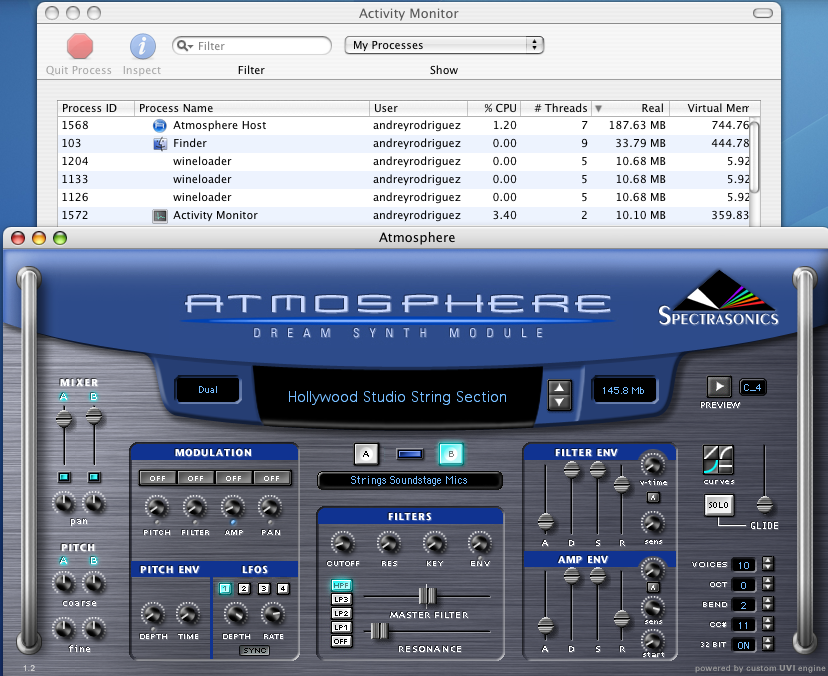Sort by % CPU column header
This screenshot has width=828, height=676.
click(x=493, y=108)
